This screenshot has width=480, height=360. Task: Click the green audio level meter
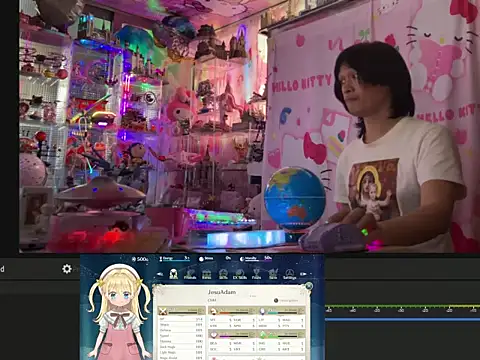[403, 306]
